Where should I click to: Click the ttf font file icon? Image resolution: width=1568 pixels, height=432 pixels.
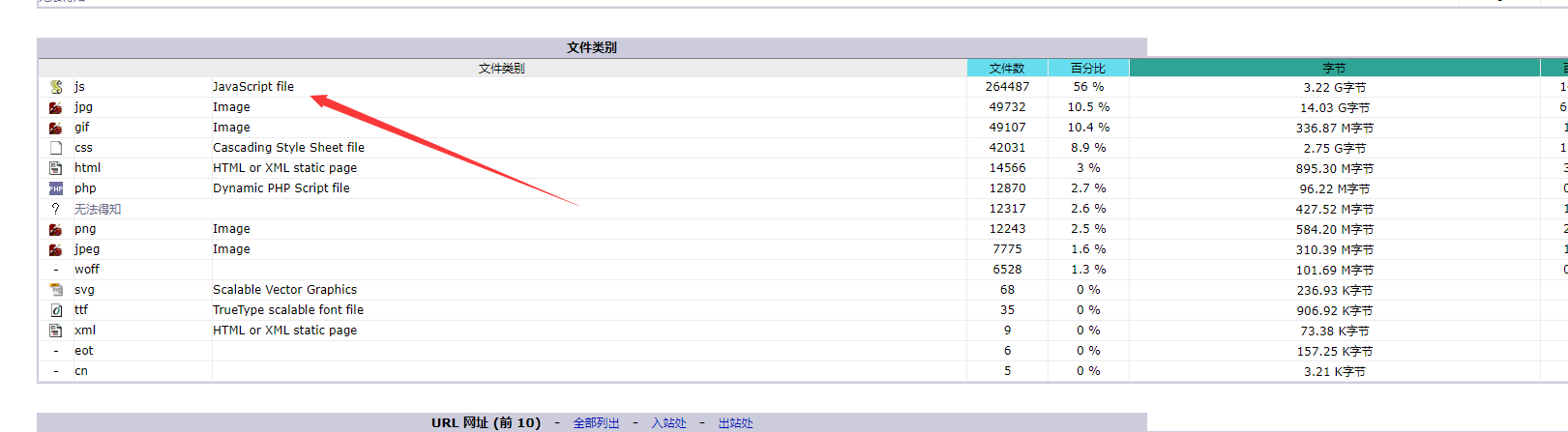56,310
